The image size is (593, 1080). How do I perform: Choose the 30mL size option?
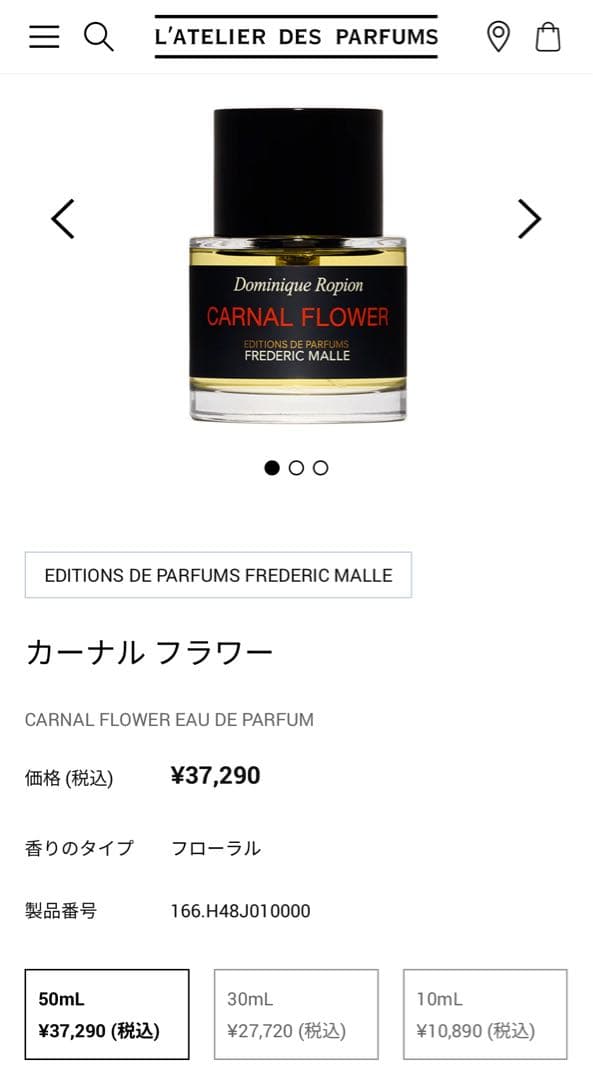(x=296, y=1014)
